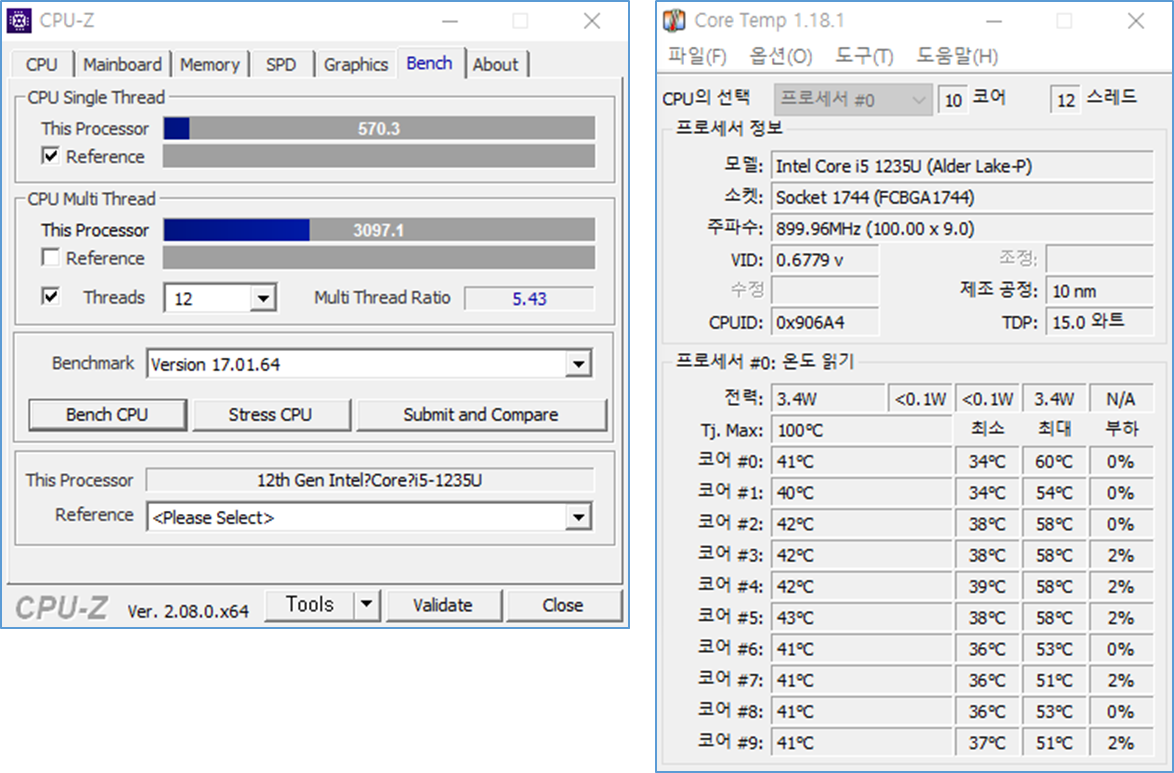The image size is (1174, 773).
Task: Open the 도구(T) menu in Core Temp
Action: tap(864, 56)
